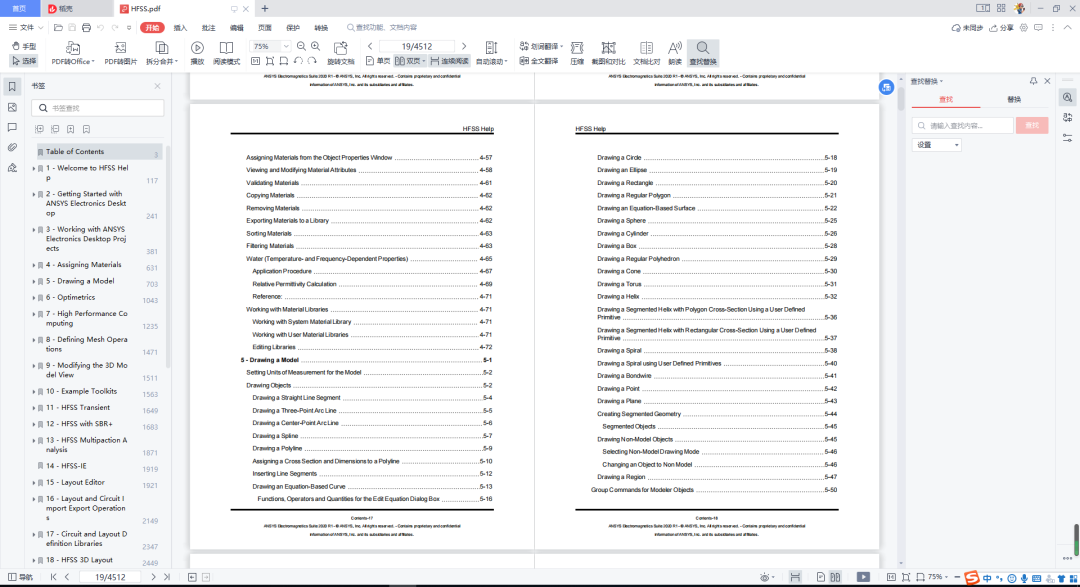Image resolution: width=1080 pixels, height=587 pixels.
Task: Click the red Find (查找) button
Action: pos(1032,125)
